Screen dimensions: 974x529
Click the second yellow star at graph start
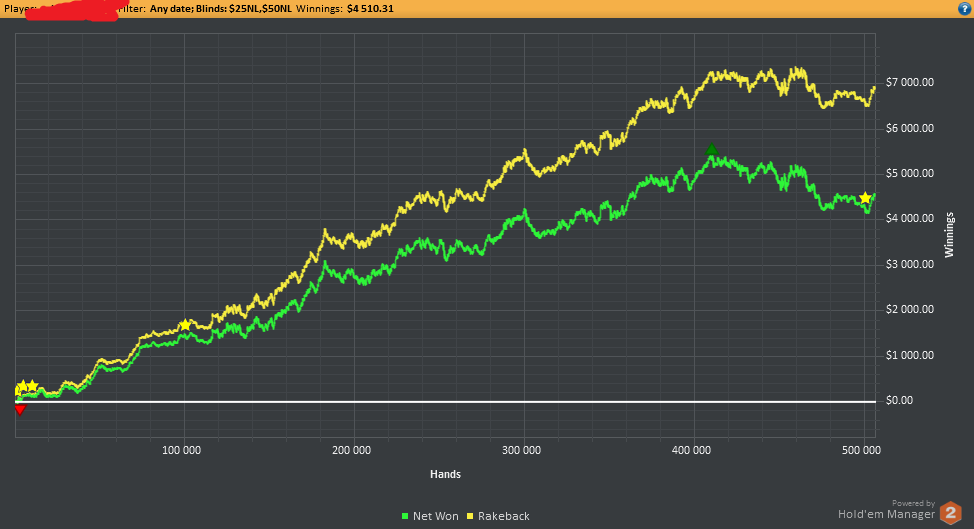click(x=32, y=386)
